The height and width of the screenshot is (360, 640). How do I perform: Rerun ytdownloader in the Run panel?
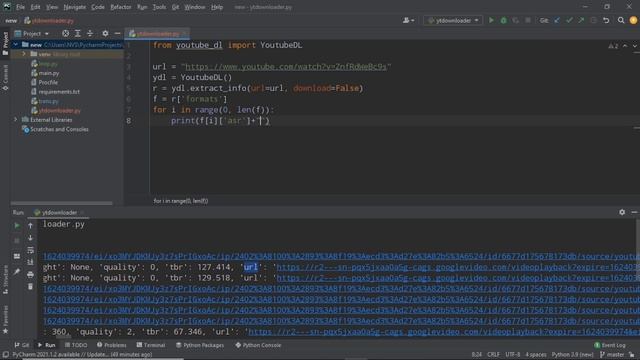17,225
